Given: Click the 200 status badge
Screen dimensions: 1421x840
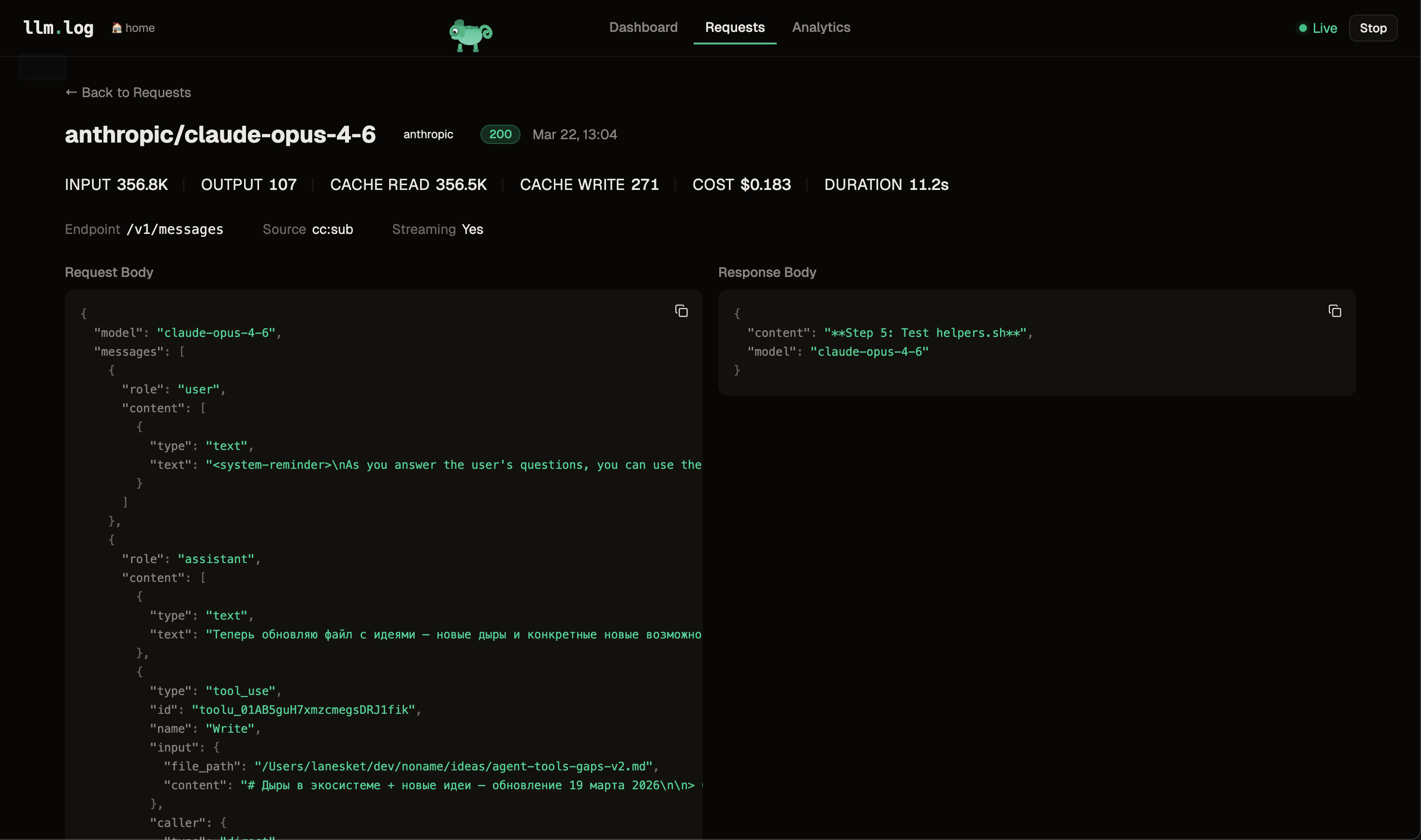Looking at the screenshot, I should click(500, 134).
